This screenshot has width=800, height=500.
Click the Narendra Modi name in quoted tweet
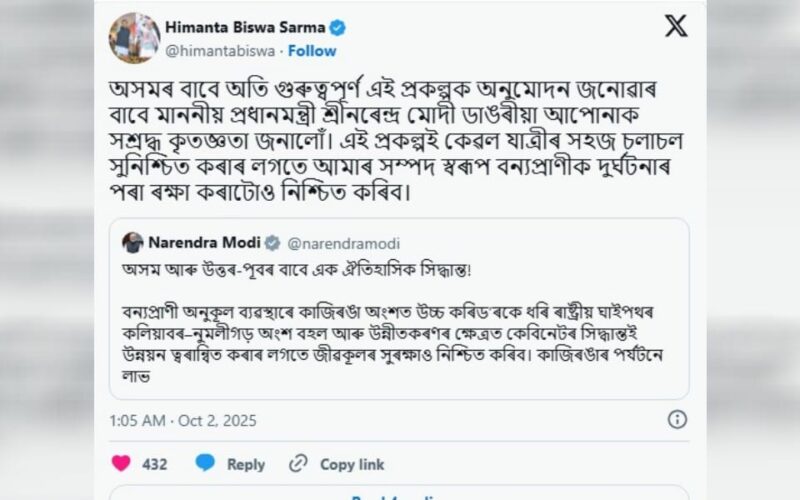coord(204,242)
